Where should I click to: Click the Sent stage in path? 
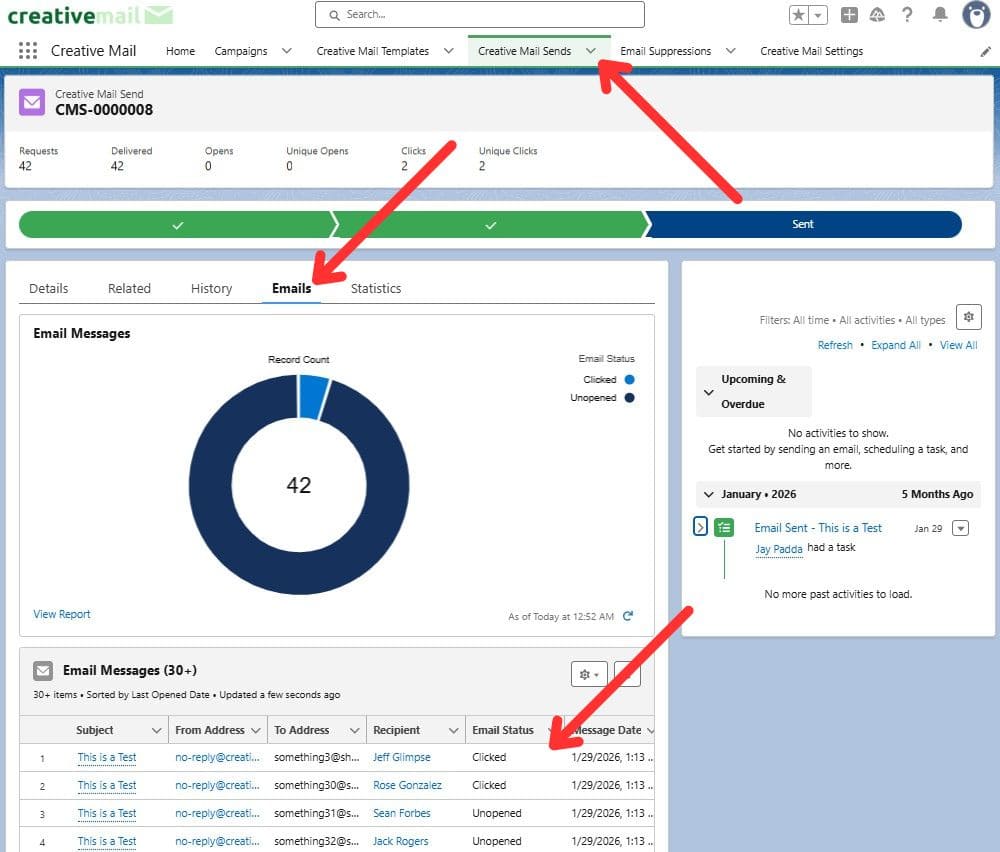pos(804,224)
